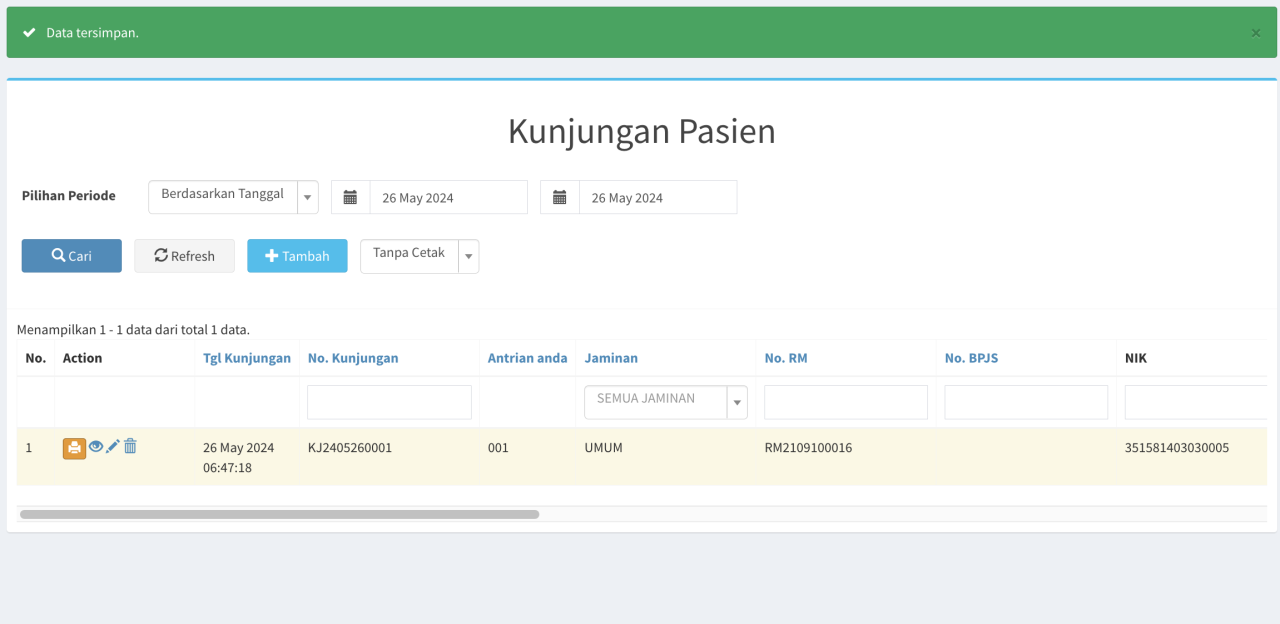Click the No. Kunjungan filter input

point(389,402)
